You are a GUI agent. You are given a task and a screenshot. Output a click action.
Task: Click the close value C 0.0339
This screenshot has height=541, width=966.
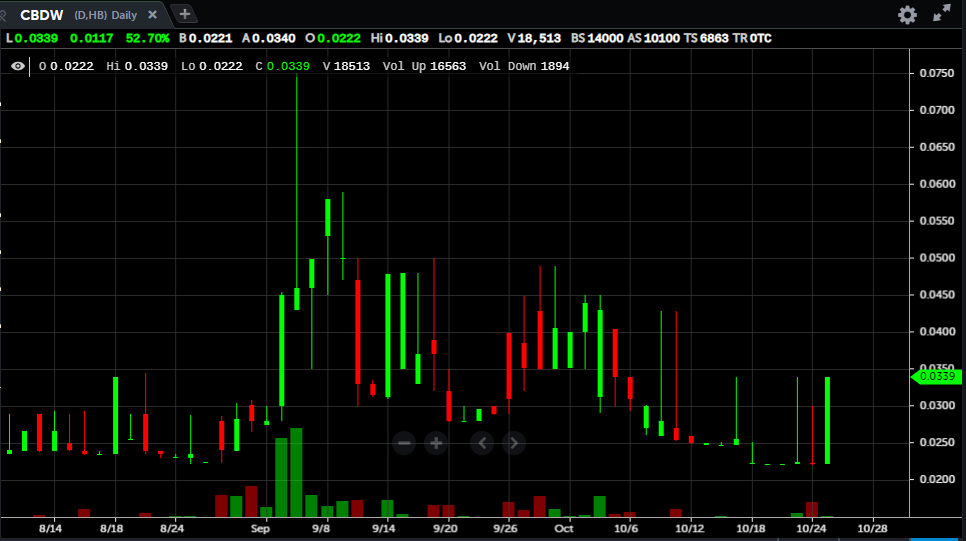click(x=282, y=66)
